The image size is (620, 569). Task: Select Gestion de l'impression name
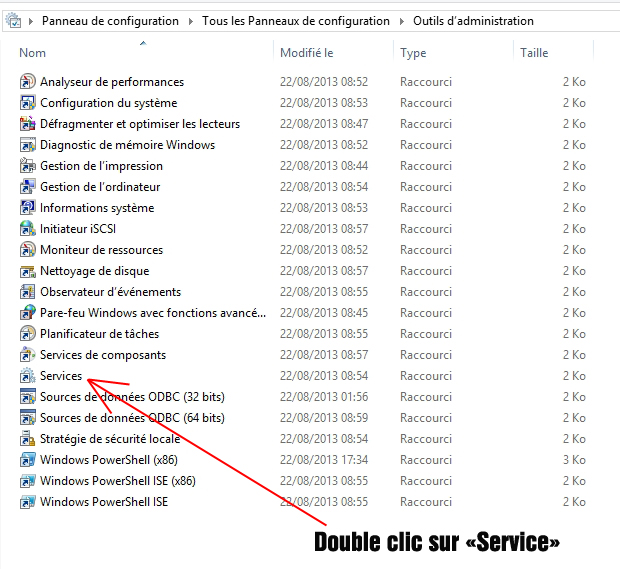coord(101,166)
